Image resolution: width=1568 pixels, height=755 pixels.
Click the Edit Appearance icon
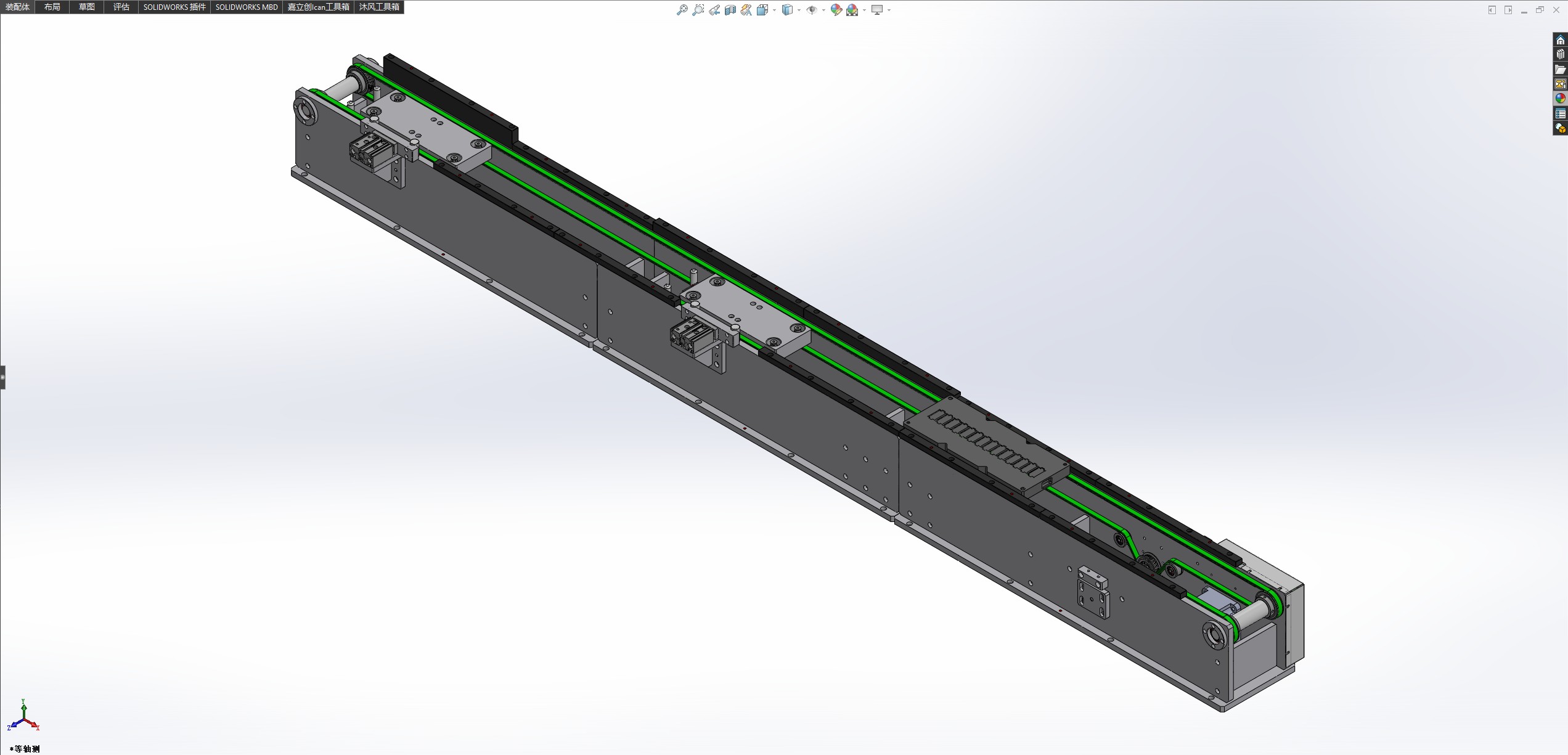[x=836, y=10]
